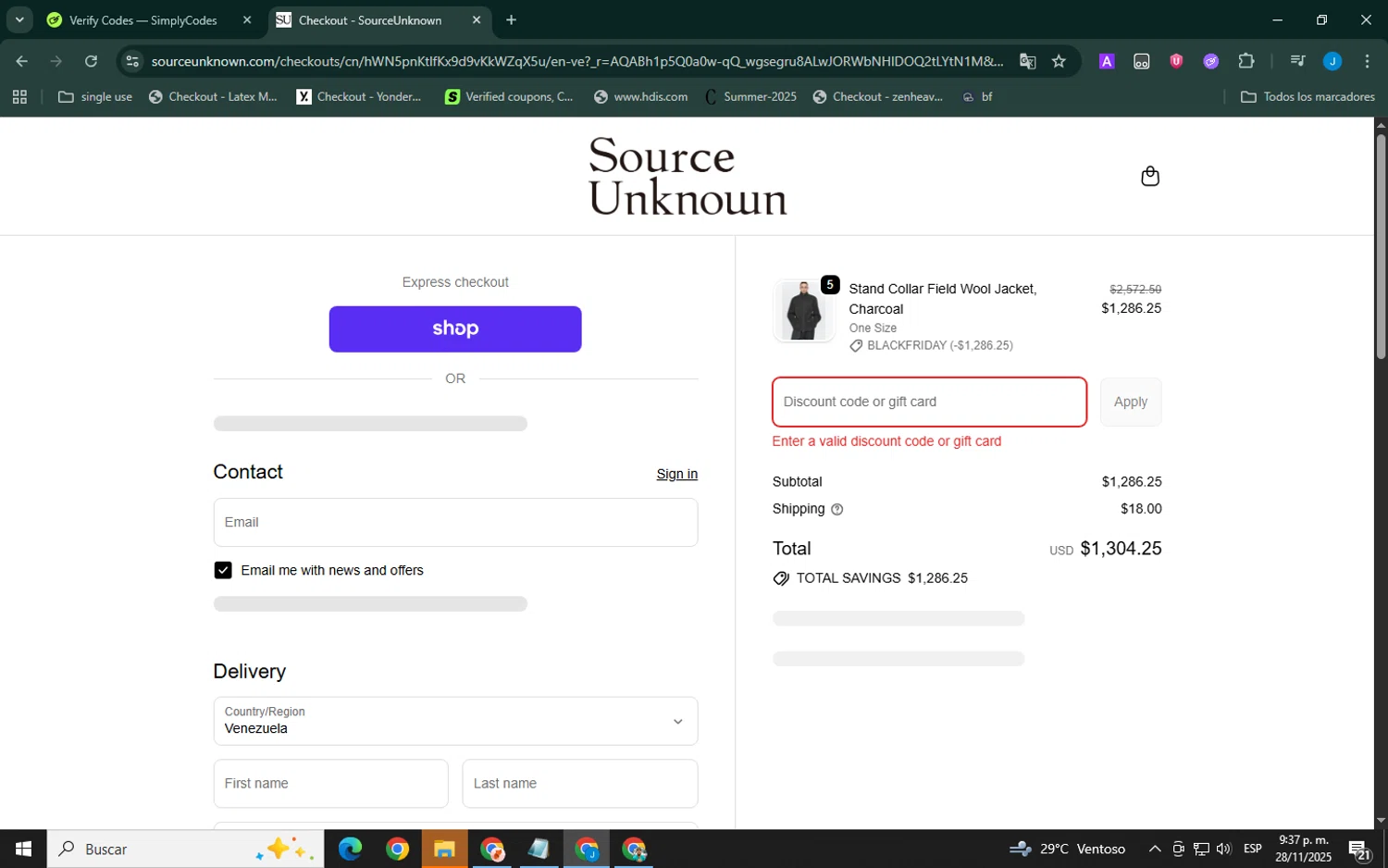Open the bf bookmark
The image size is (1388, 868).
tap(977, 96)
